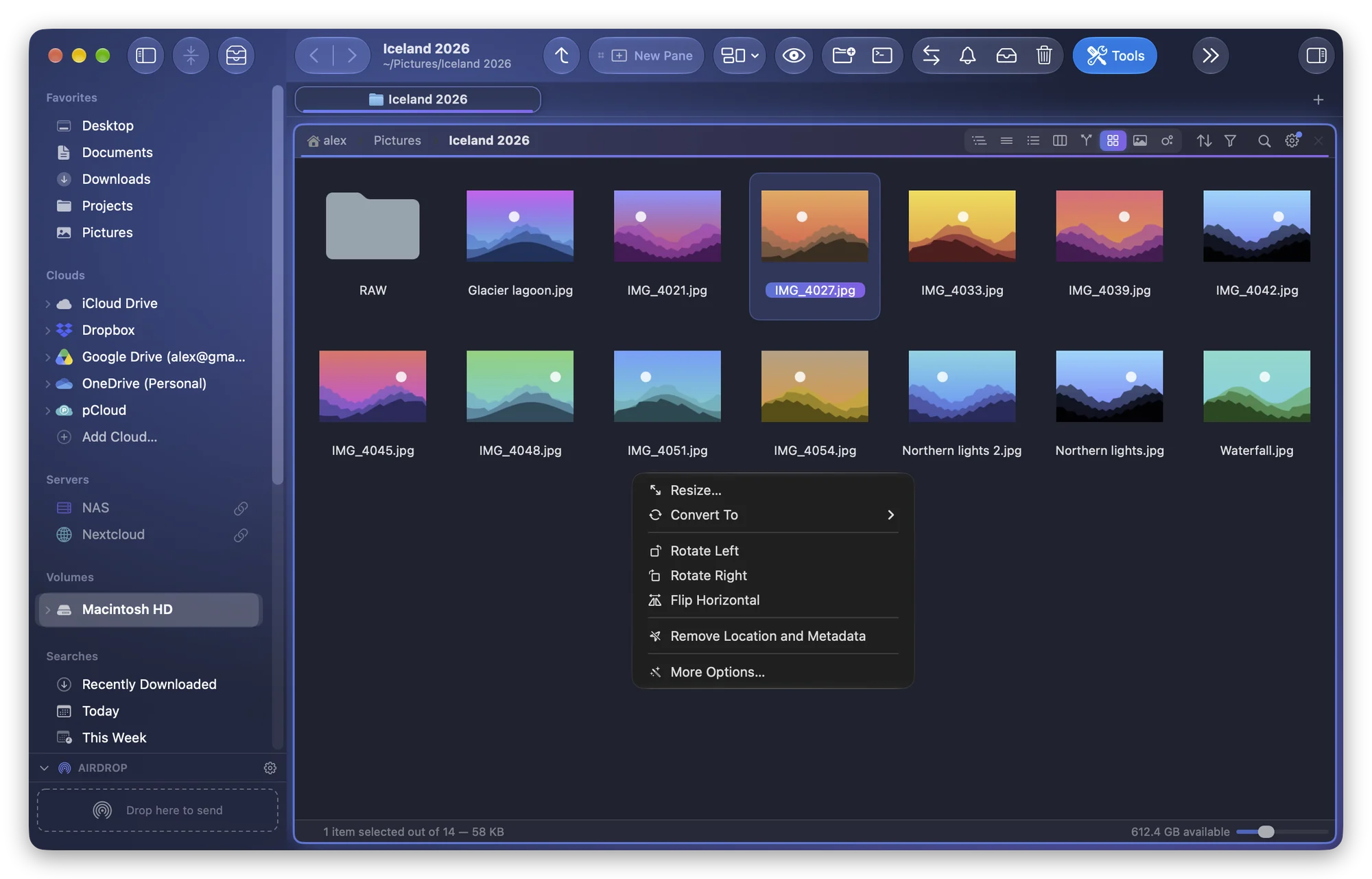Click Add Cloud... in sidebar
The image size is (1372, 879).
click(119, 437)
